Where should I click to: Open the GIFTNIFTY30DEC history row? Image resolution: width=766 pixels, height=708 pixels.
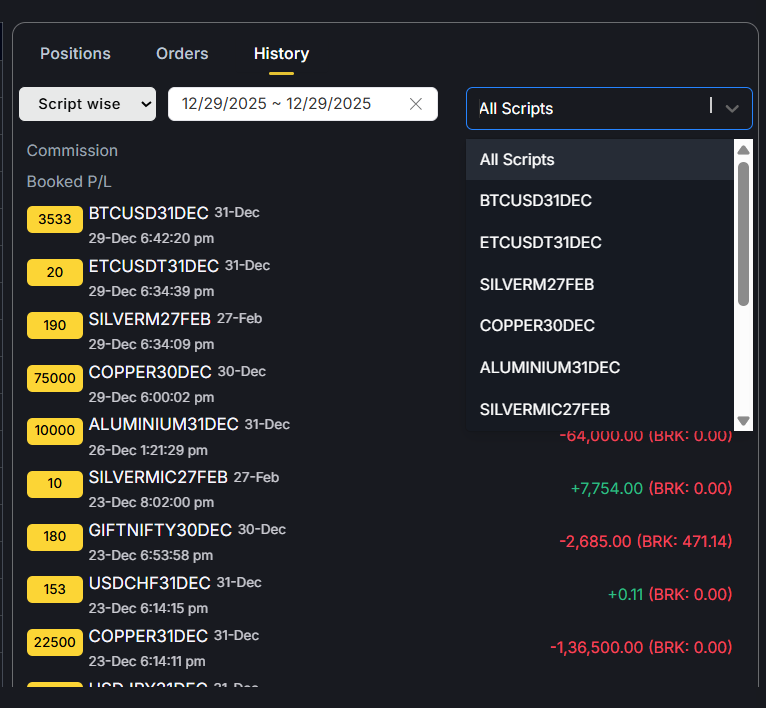click(x=160, y=530)
